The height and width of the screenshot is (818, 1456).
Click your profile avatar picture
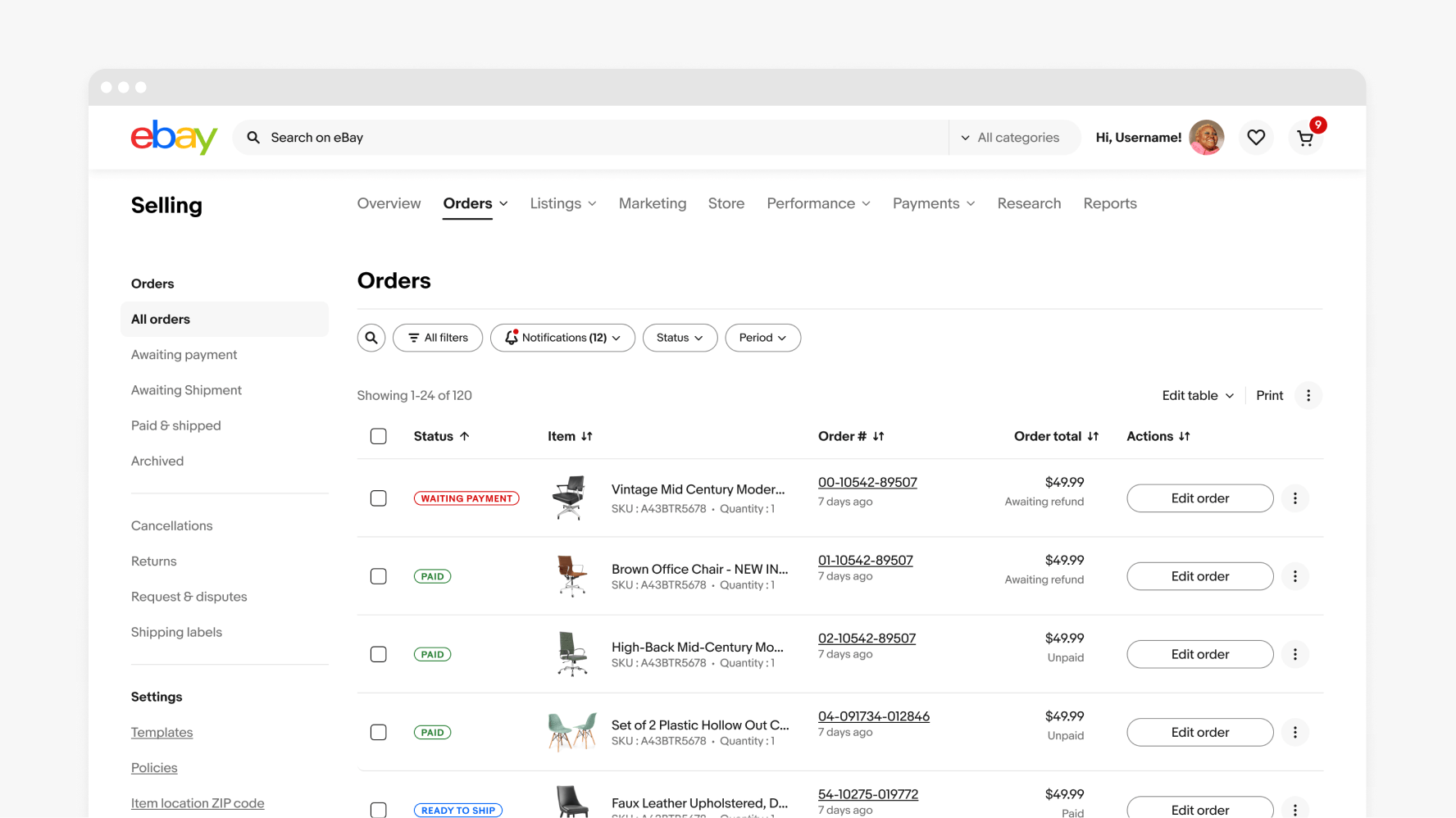(1206, 137)
